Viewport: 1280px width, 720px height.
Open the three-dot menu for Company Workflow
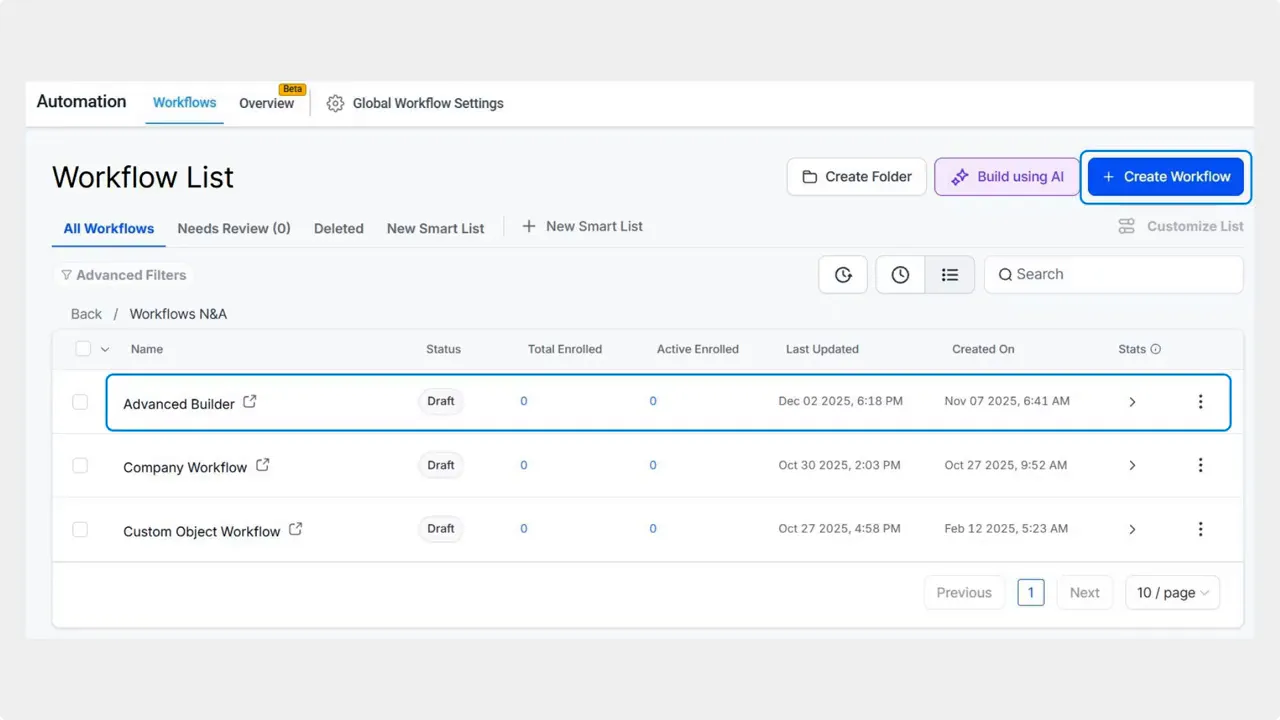pyautogui.click(x=1200, y=465)
